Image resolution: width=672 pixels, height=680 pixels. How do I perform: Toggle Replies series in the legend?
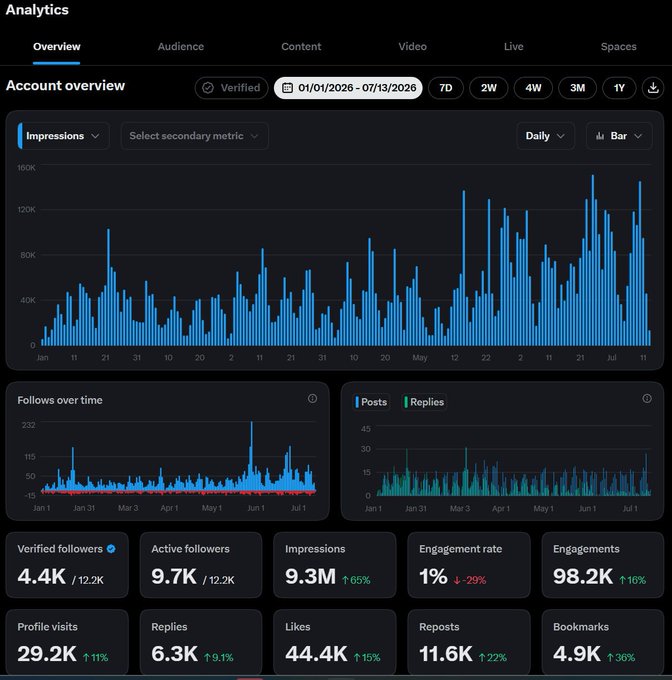[424, 402]
